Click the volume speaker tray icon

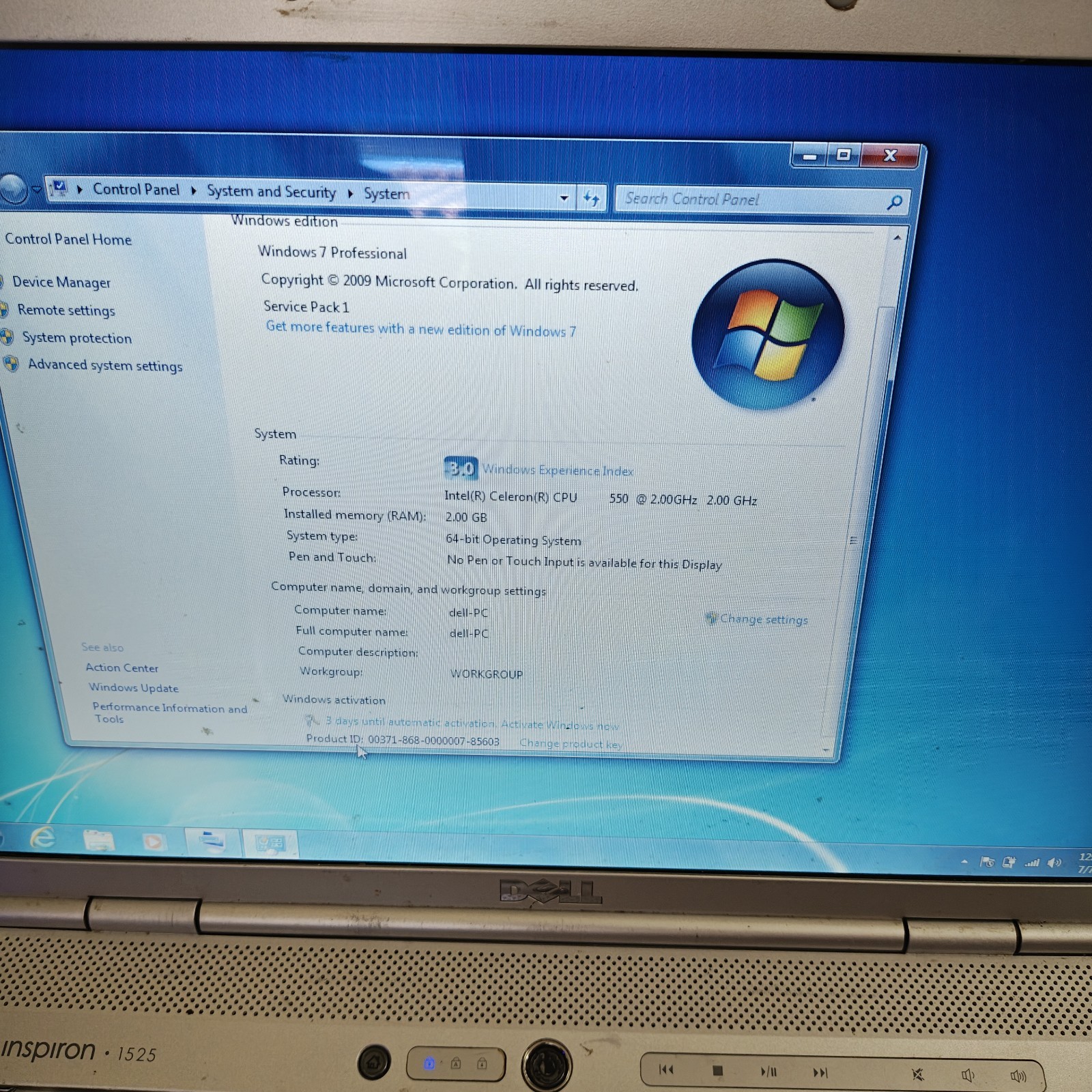(x=1054, y=863)
